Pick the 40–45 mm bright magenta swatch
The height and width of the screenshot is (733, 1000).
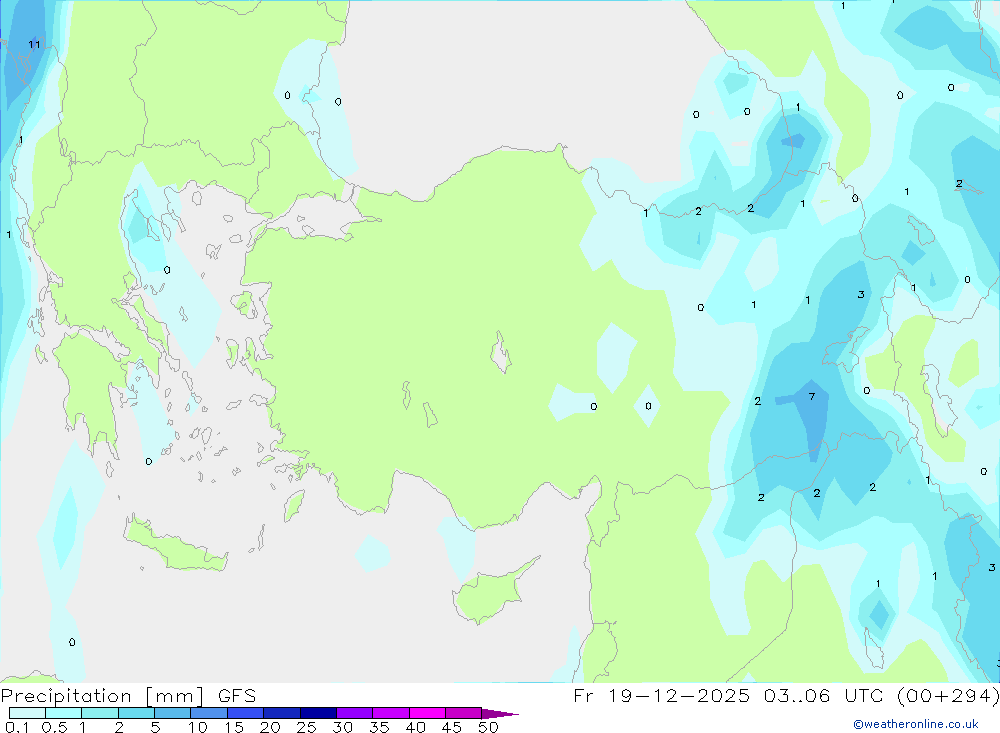(427, 713)
